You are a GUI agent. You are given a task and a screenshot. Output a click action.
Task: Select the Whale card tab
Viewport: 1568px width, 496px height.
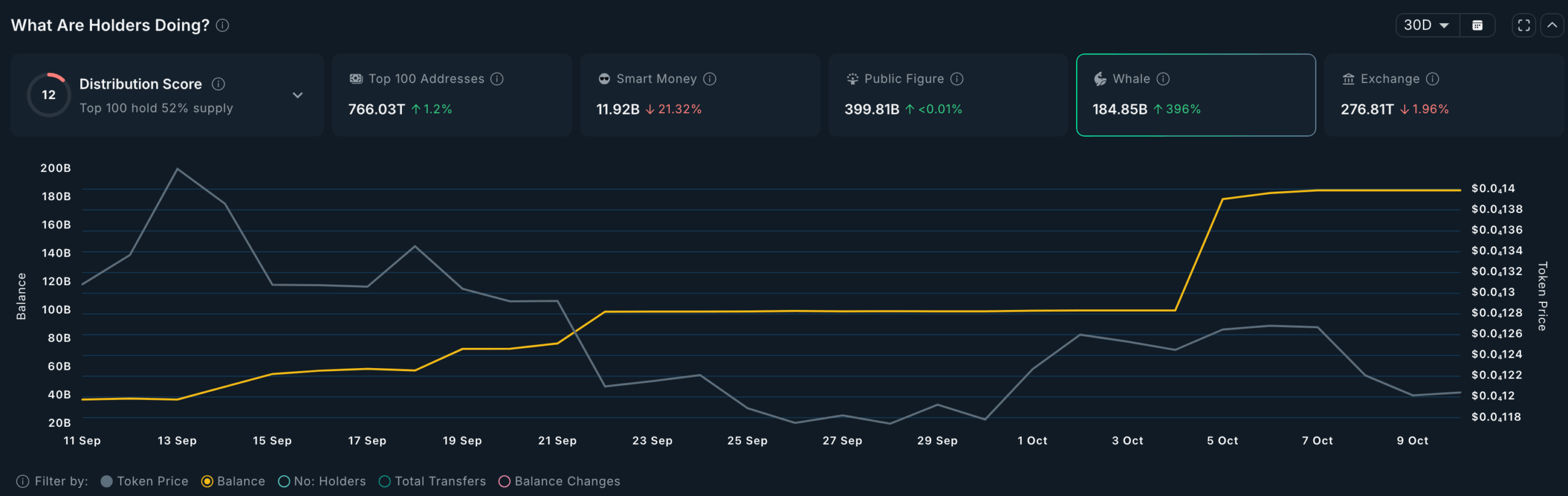(1196, 95)
